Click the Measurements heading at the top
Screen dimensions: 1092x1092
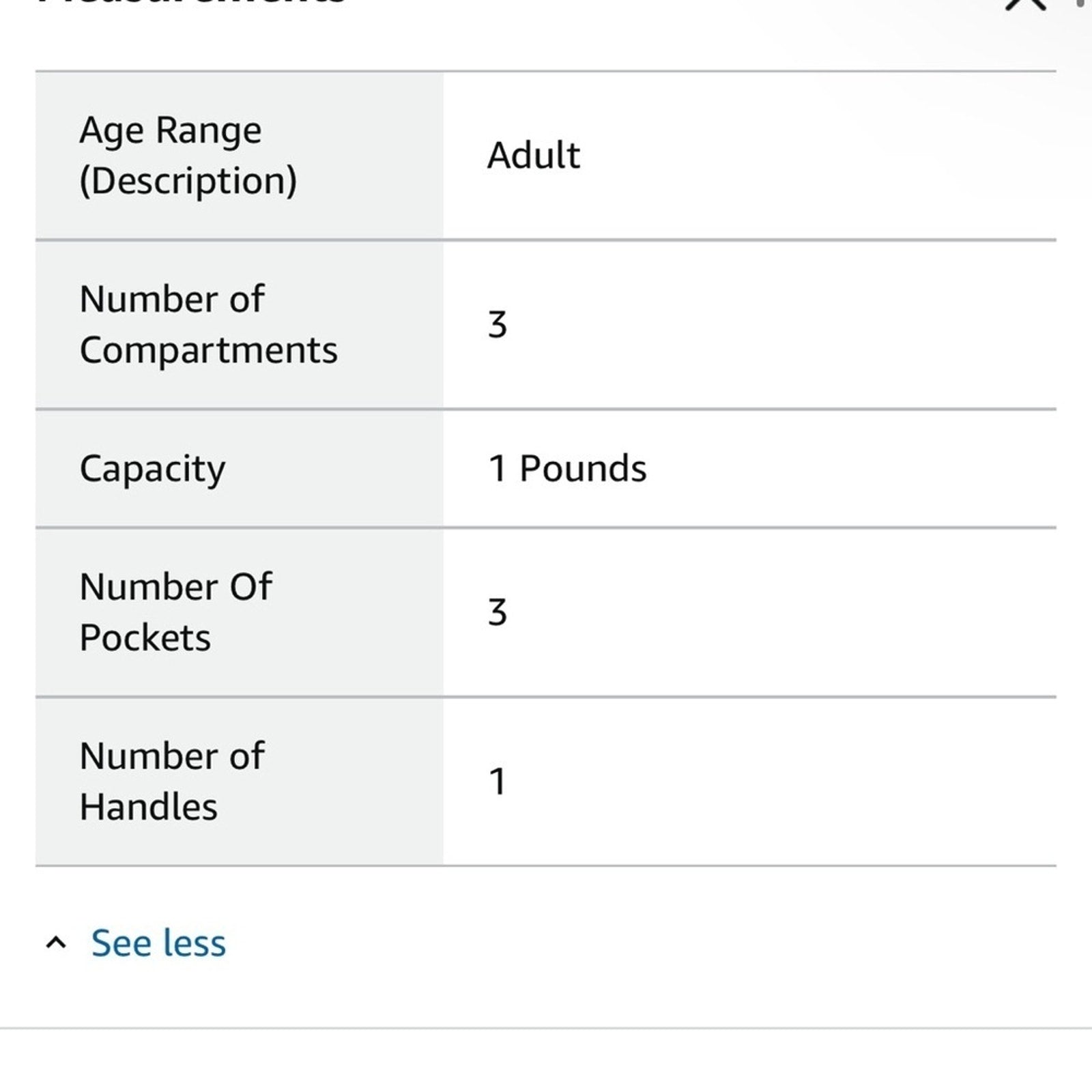pyautogui.click(x=191, y=2)
